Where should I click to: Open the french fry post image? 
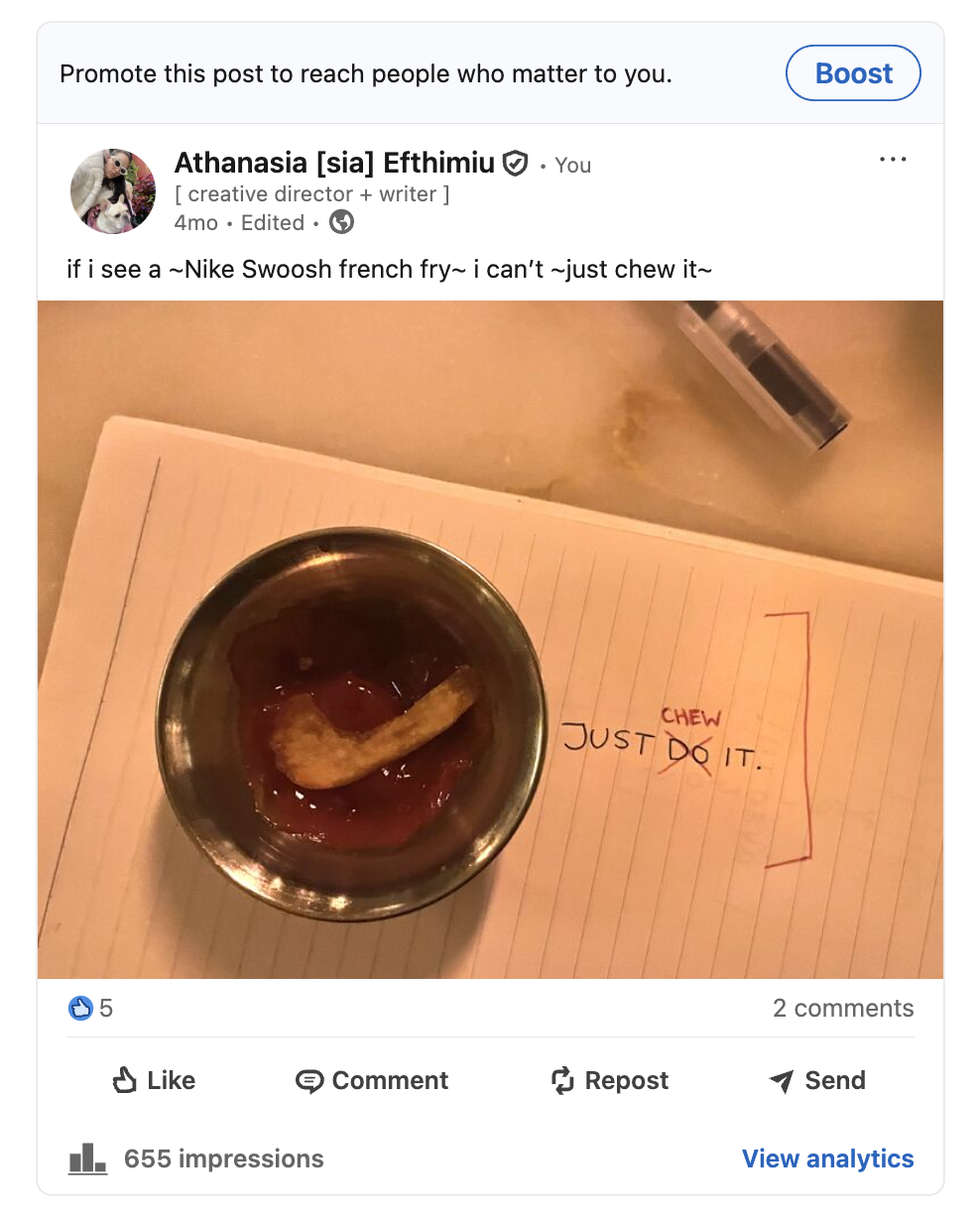490,640
